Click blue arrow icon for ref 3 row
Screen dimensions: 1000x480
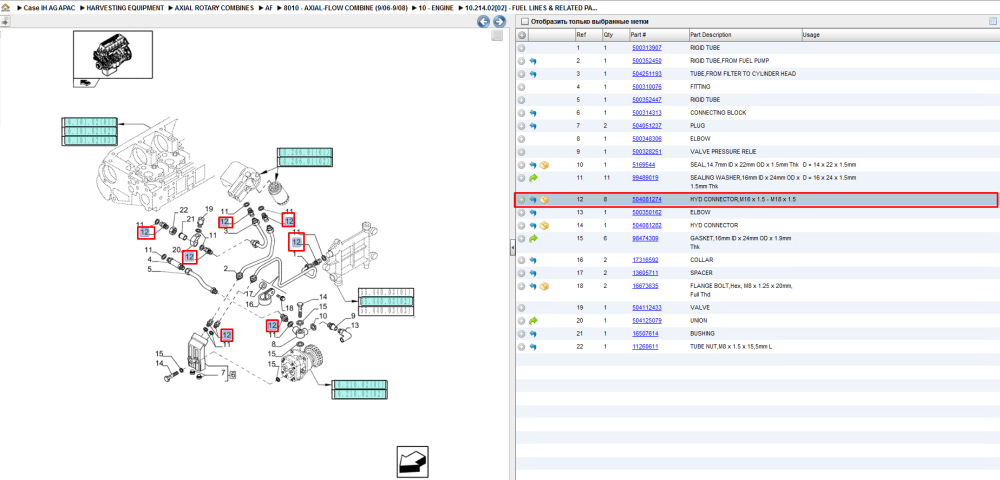(x=533, y=74)
